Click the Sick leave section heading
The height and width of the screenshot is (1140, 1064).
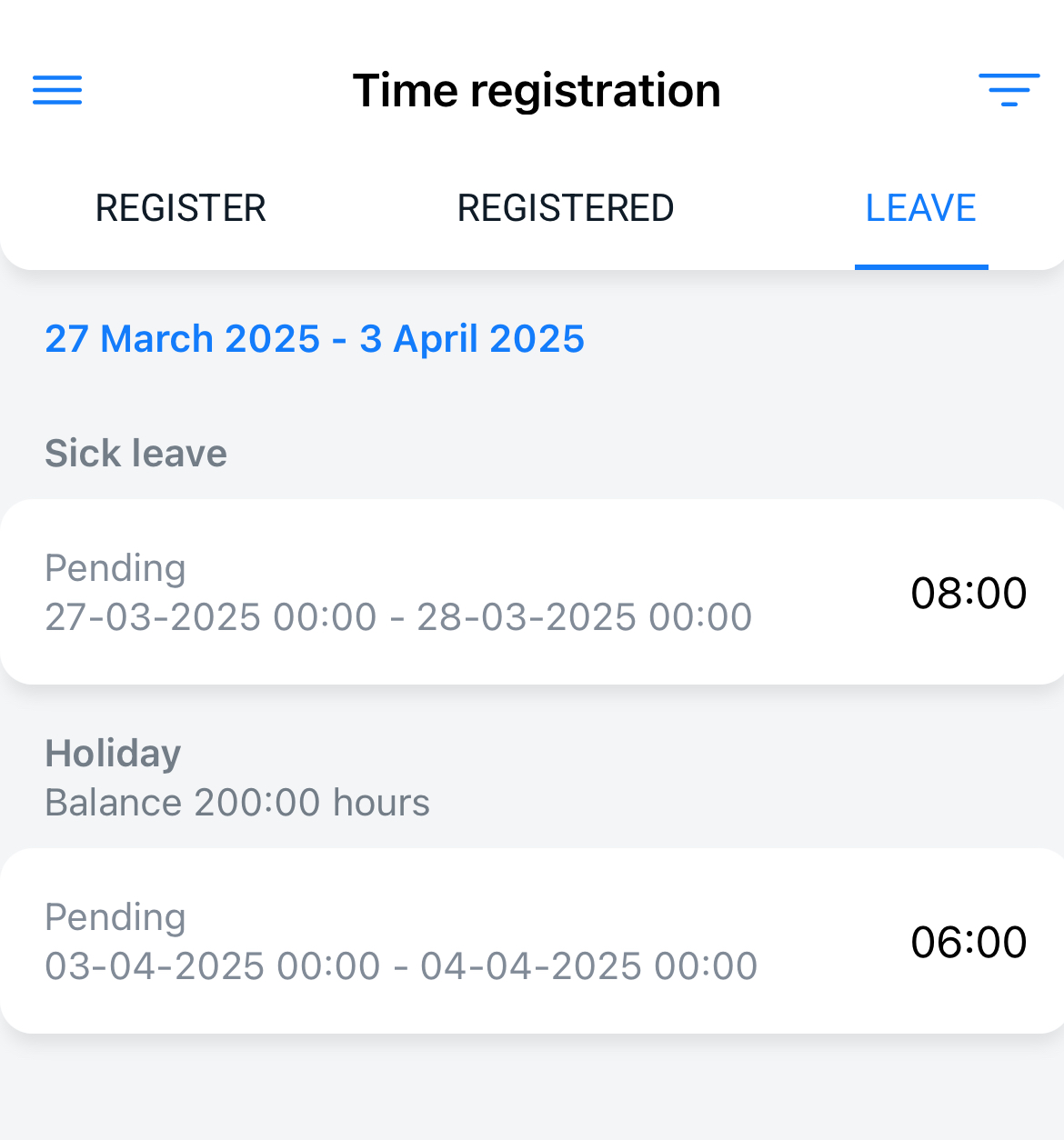tap(136, 454)
